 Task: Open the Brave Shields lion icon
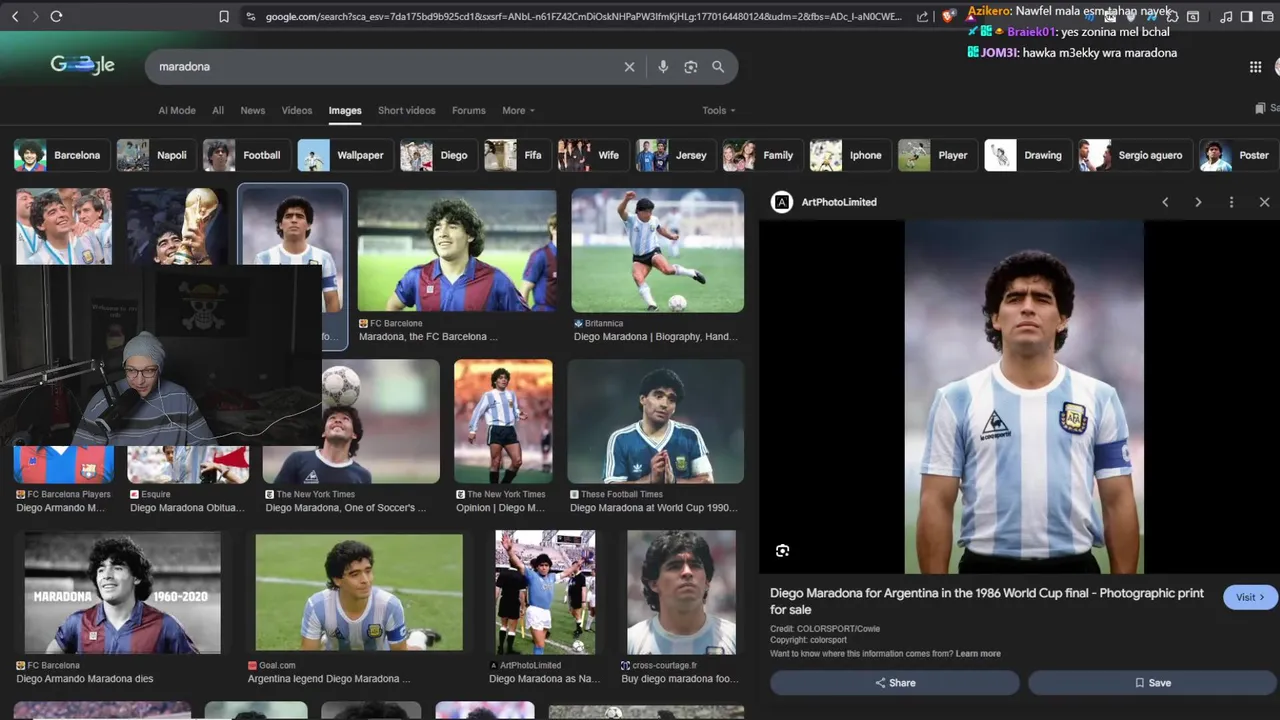coord(949,16)
